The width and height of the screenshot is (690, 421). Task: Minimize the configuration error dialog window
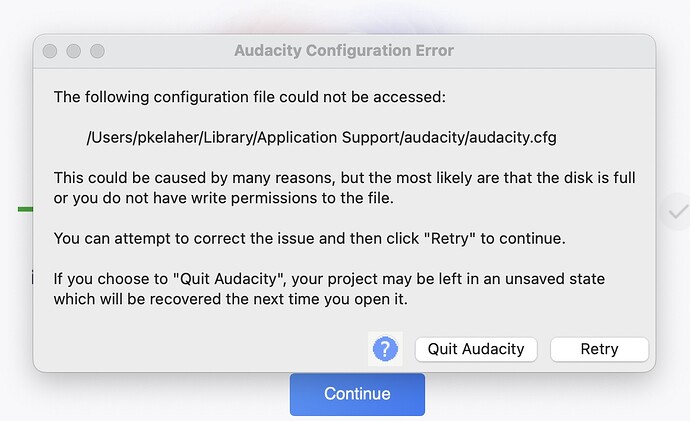[73, 50]
